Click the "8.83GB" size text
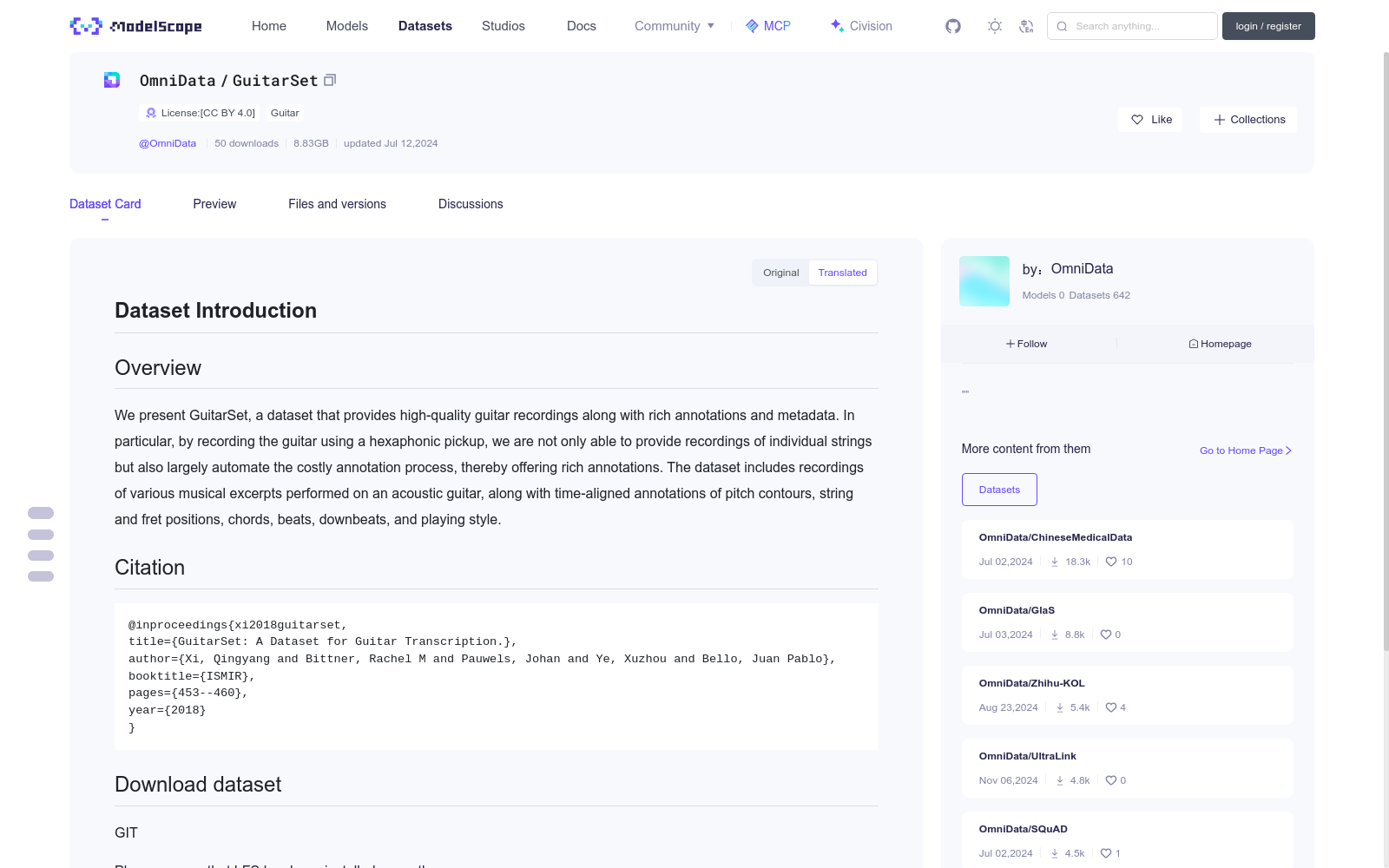The width and height of the screenshot is (1389, 868). (311, 143)
